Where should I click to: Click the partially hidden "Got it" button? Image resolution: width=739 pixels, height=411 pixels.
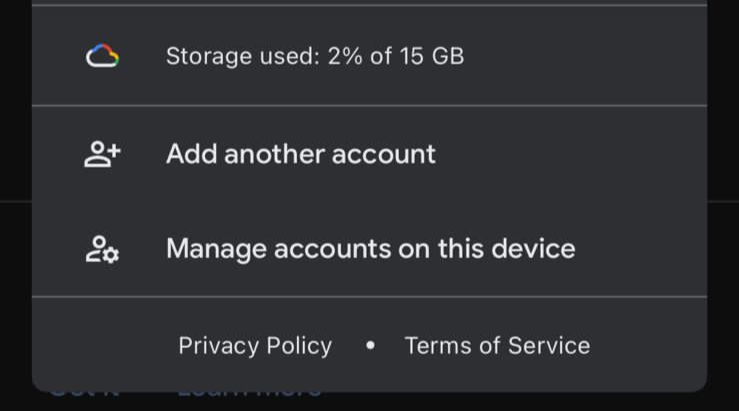[x=84, y=392]
